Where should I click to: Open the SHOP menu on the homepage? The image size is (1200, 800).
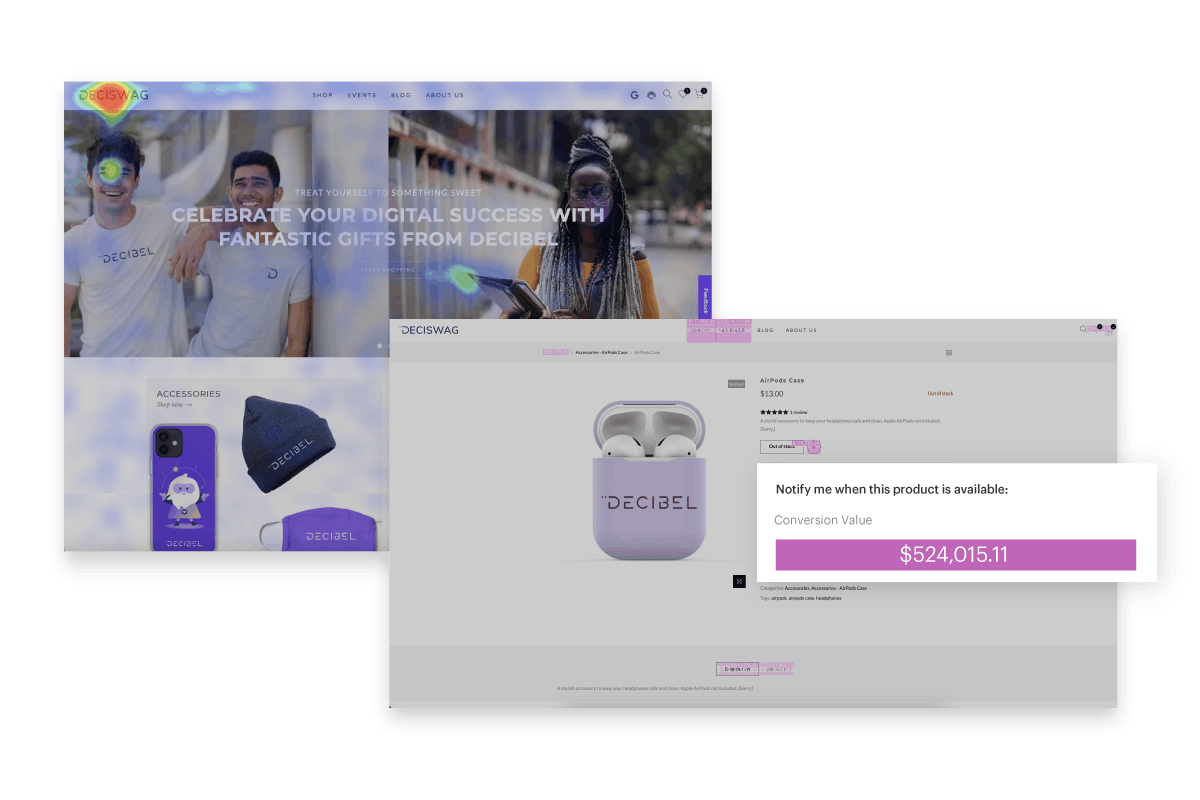coord(322,95)
